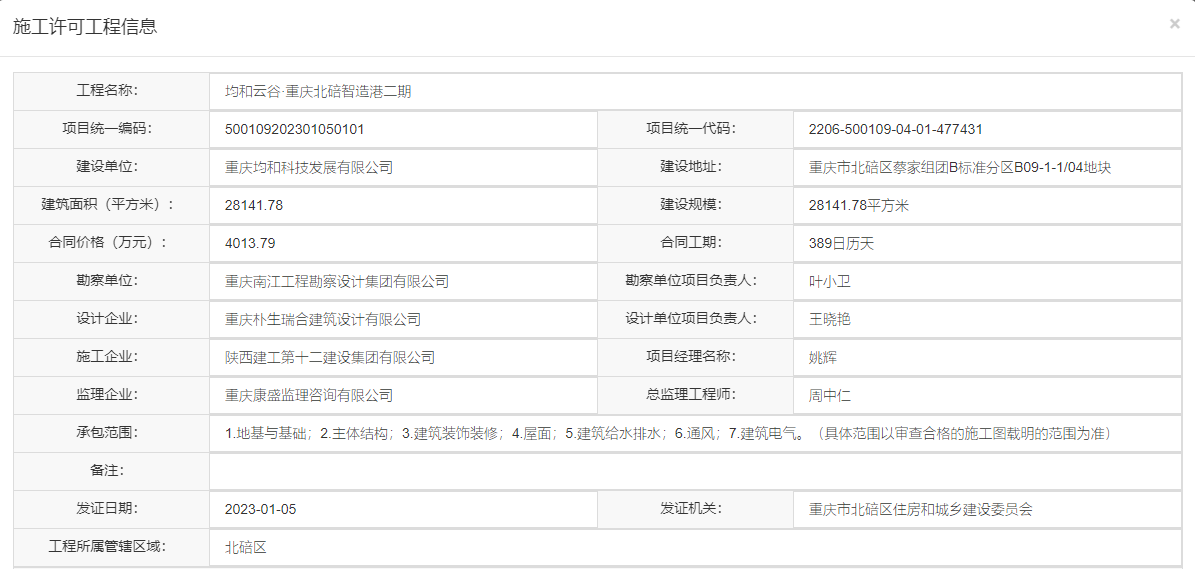Click the 合同工期 label
This screenshot has width=1195, height=569.
[690, 243]
